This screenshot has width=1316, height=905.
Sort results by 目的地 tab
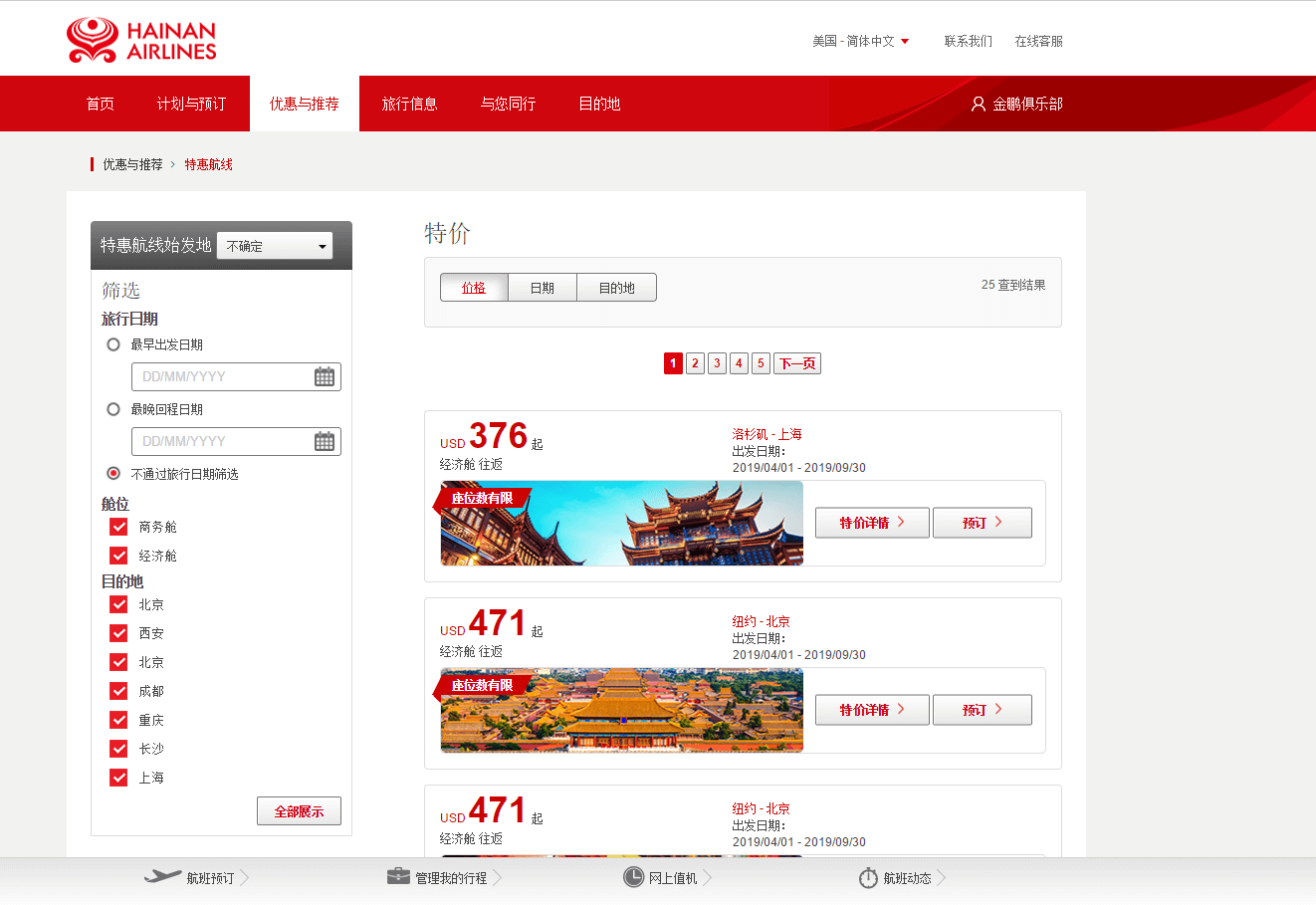click(x=617, y=288)
